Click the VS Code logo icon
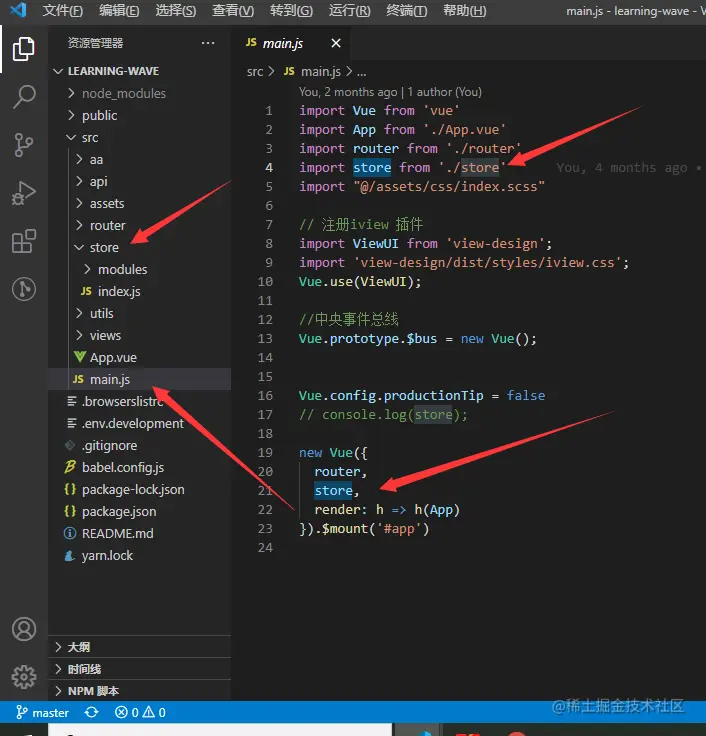Screen dimensions: 706x736 click(18, 10)
